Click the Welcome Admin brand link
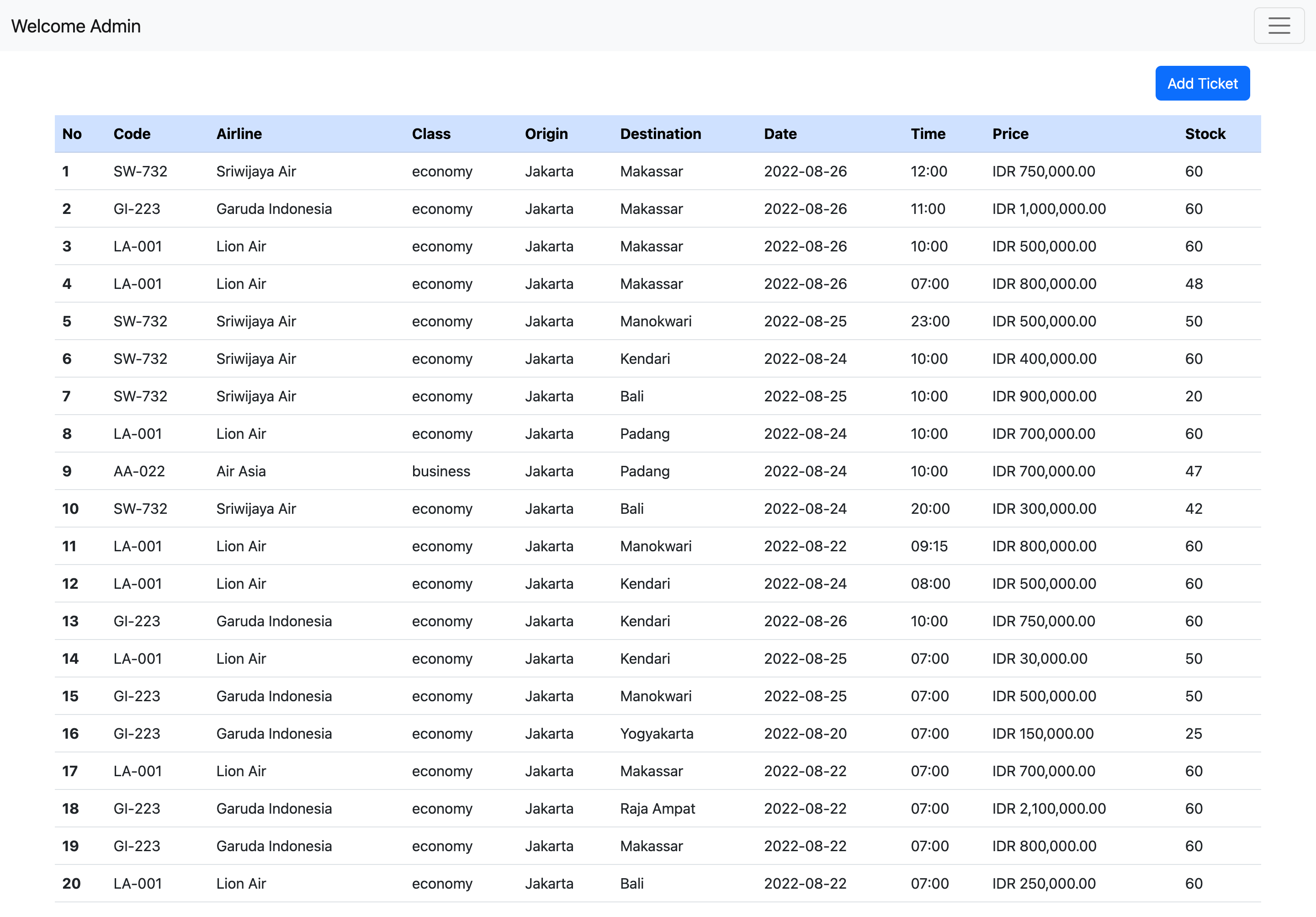Screen dimensions: 1316x917 [x=76, y=27]
